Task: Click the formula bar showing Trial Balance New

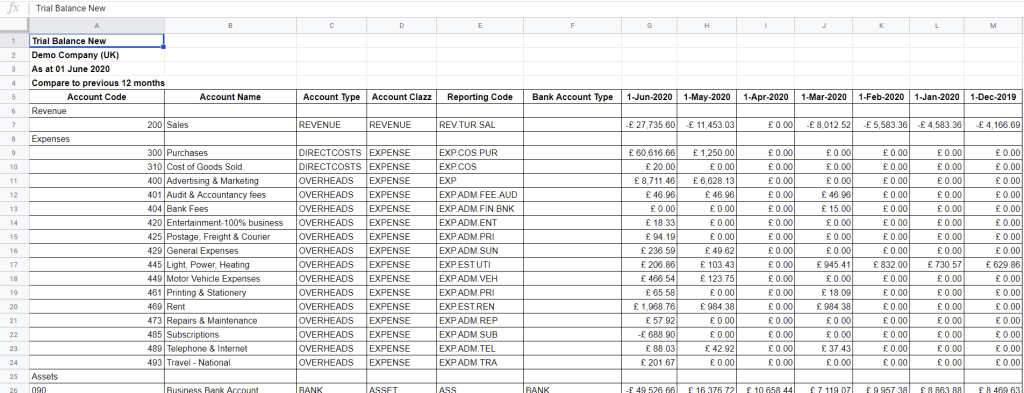Action: [526, 8]
